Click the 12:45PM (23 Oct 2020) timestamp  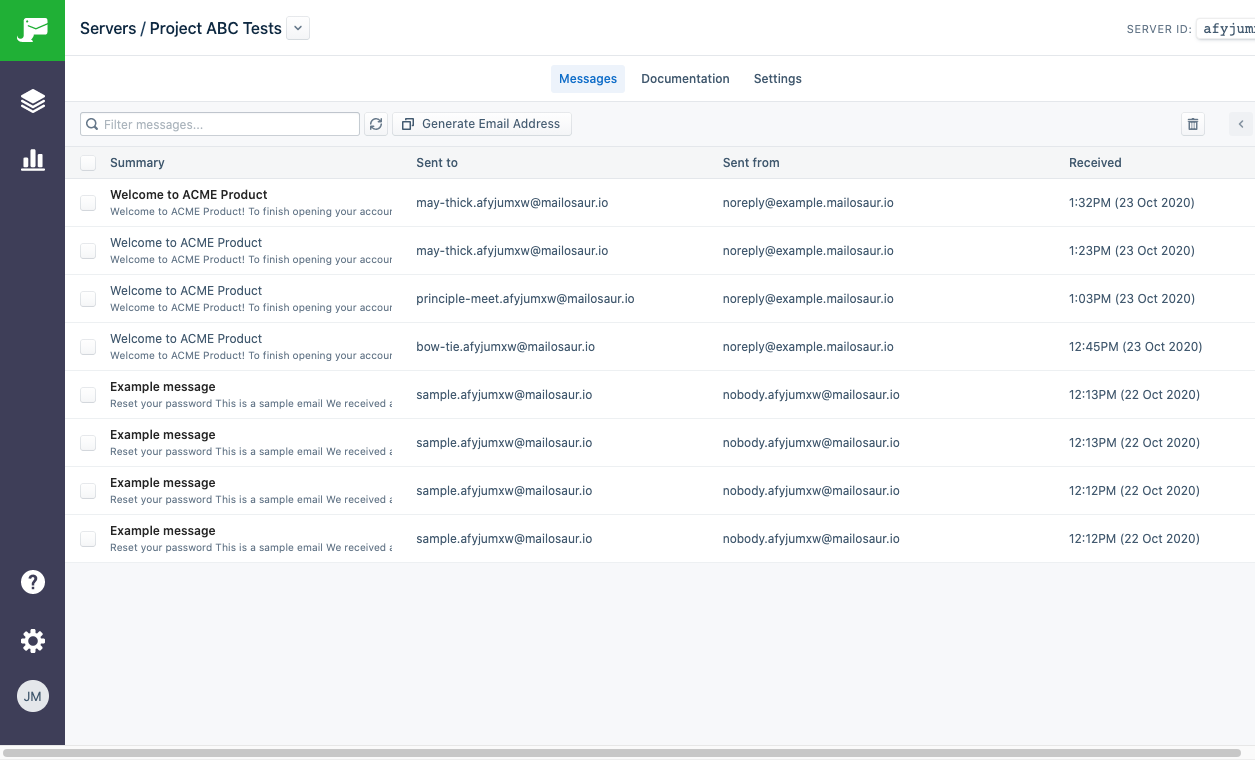coord(1135,347)
